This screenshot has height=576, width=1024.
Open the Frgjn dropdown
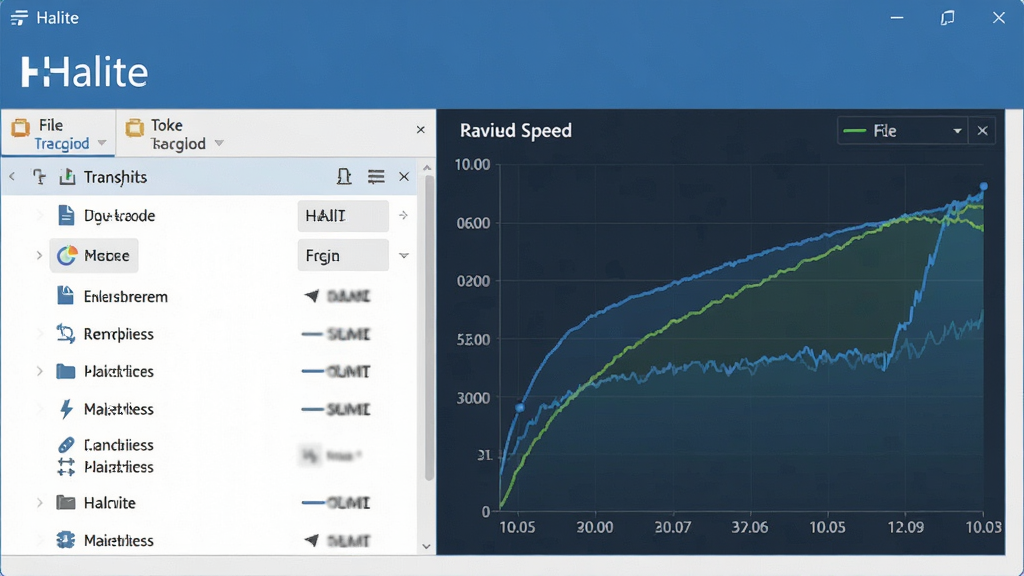404,255
